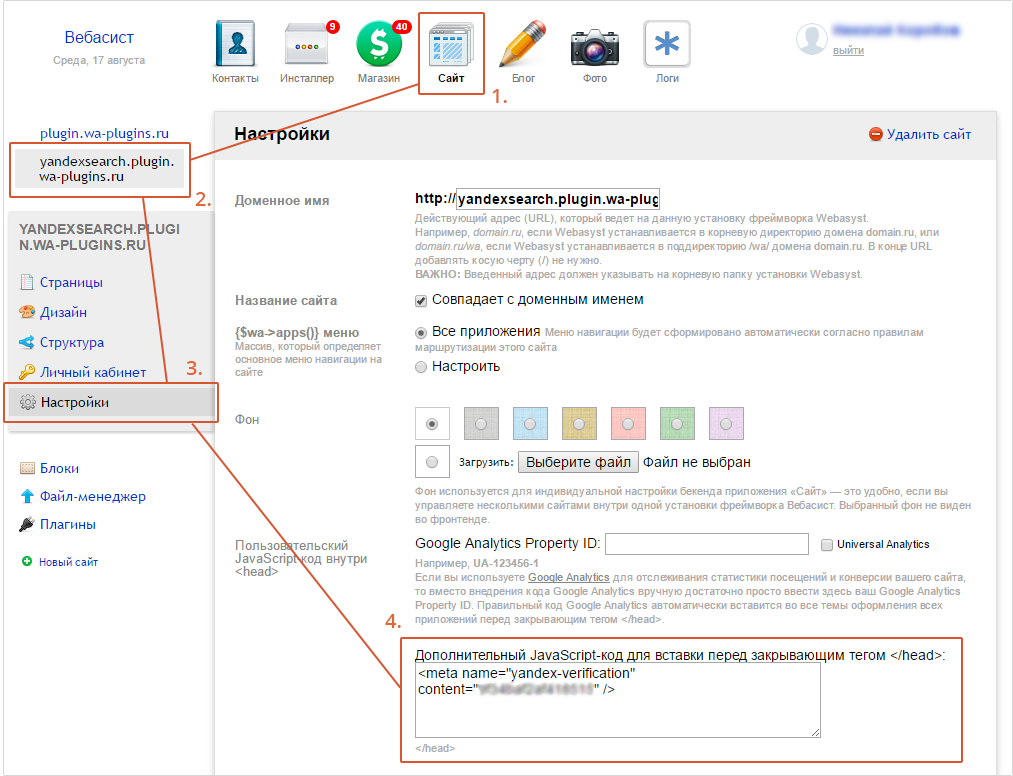Click the Новый сайт link

(68, 562)
